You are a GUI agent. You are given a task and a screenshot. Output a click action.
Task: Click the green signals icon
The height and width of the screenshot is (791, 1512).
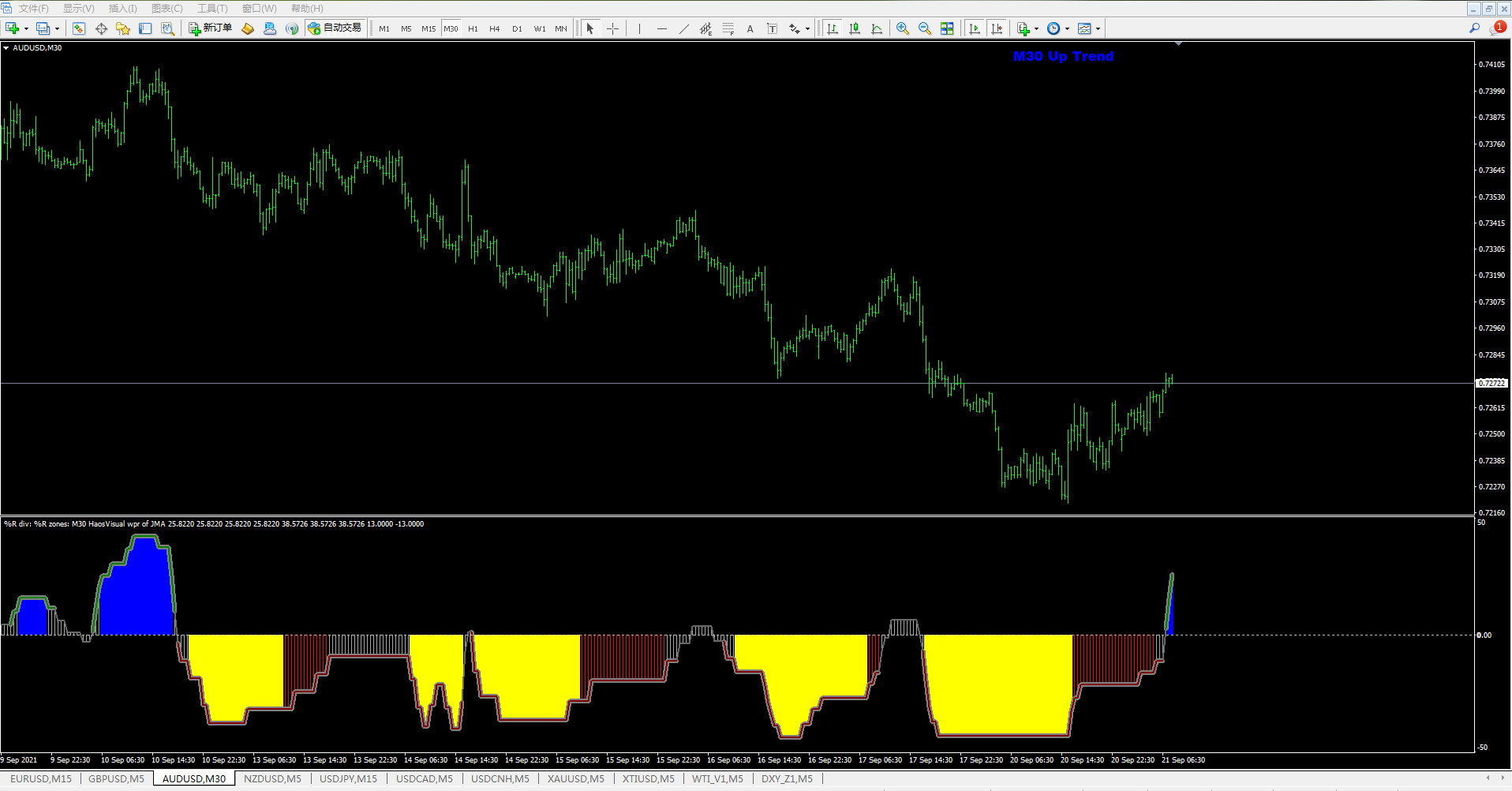pyautogui.click(x=292, y=28)
